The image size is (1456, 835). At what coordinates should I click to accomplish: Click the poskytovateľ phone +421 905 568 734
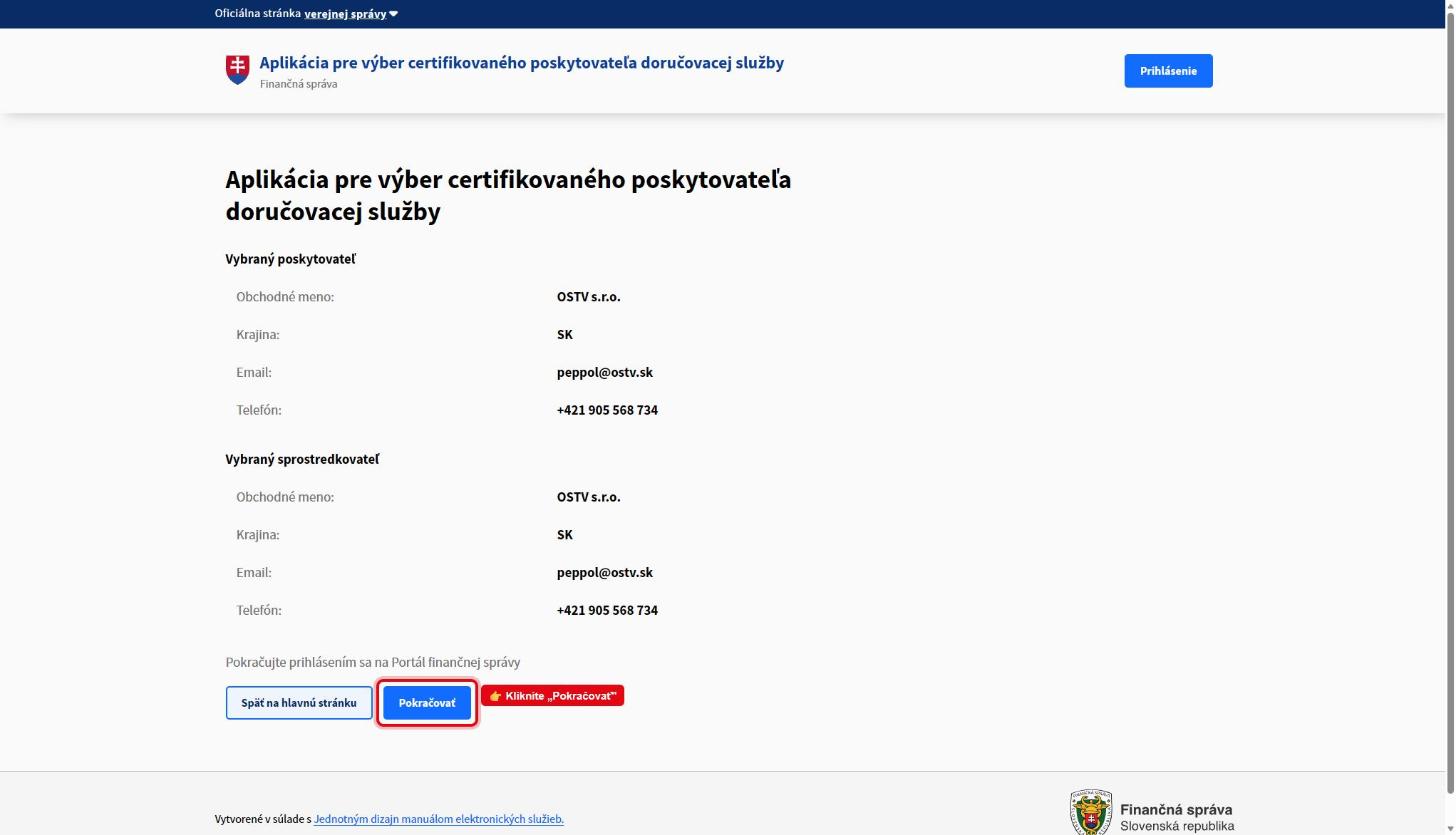tap(607, 410)
